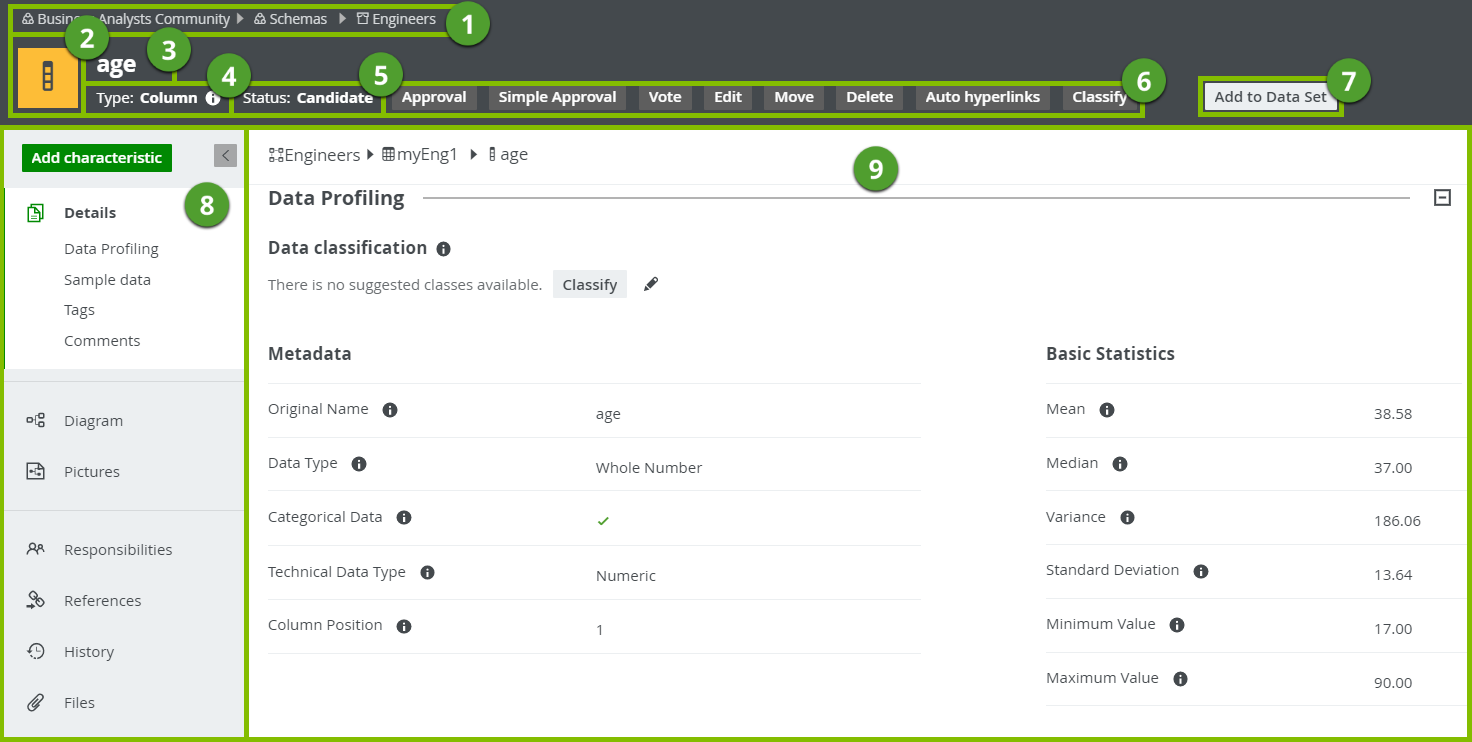This screenshot has height=742, width=1472.
Task: Collapse the left sidebar with arrow button
Action: pyautogui.click(x=225, y=155)
